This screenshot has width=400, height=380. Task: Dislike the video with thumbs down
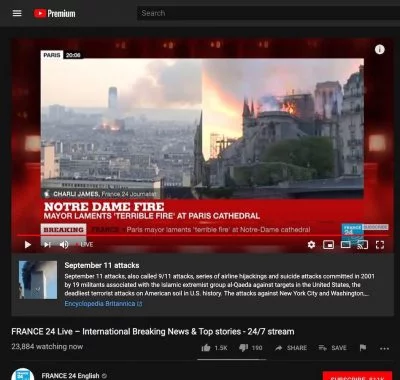[244, 348]
